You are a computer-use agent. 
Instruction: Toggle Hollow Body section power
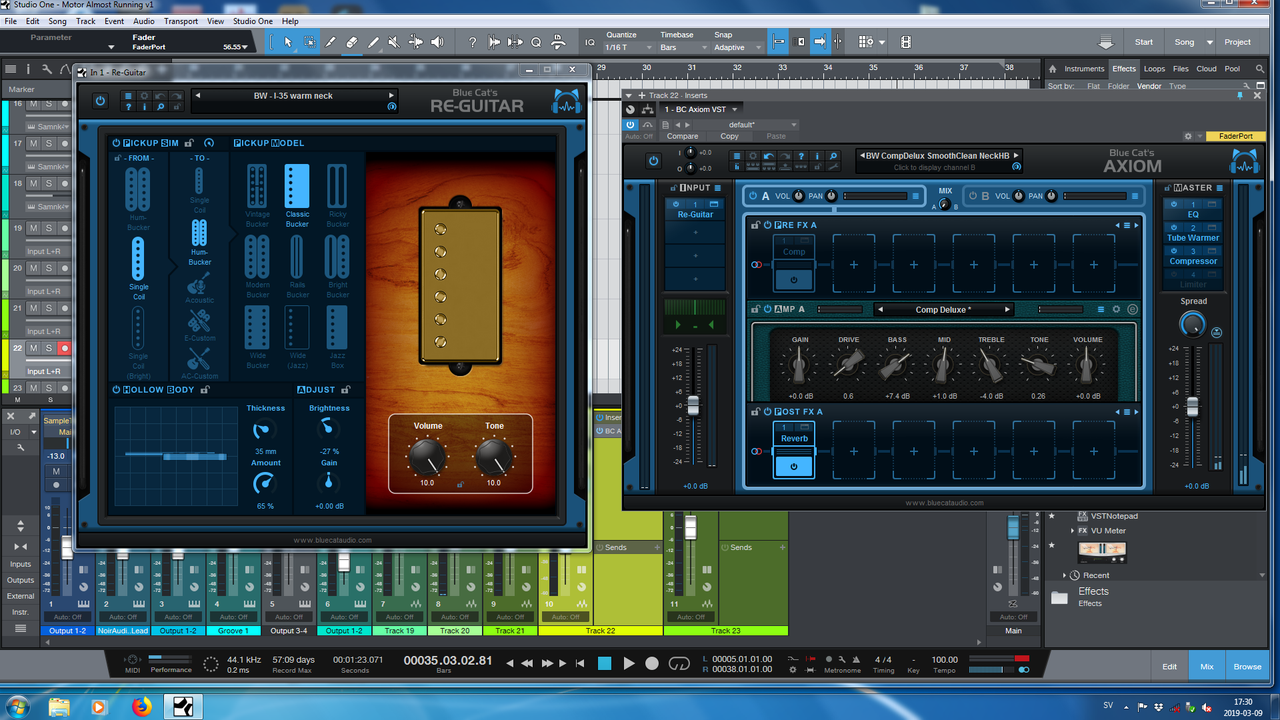coord(117,389)
